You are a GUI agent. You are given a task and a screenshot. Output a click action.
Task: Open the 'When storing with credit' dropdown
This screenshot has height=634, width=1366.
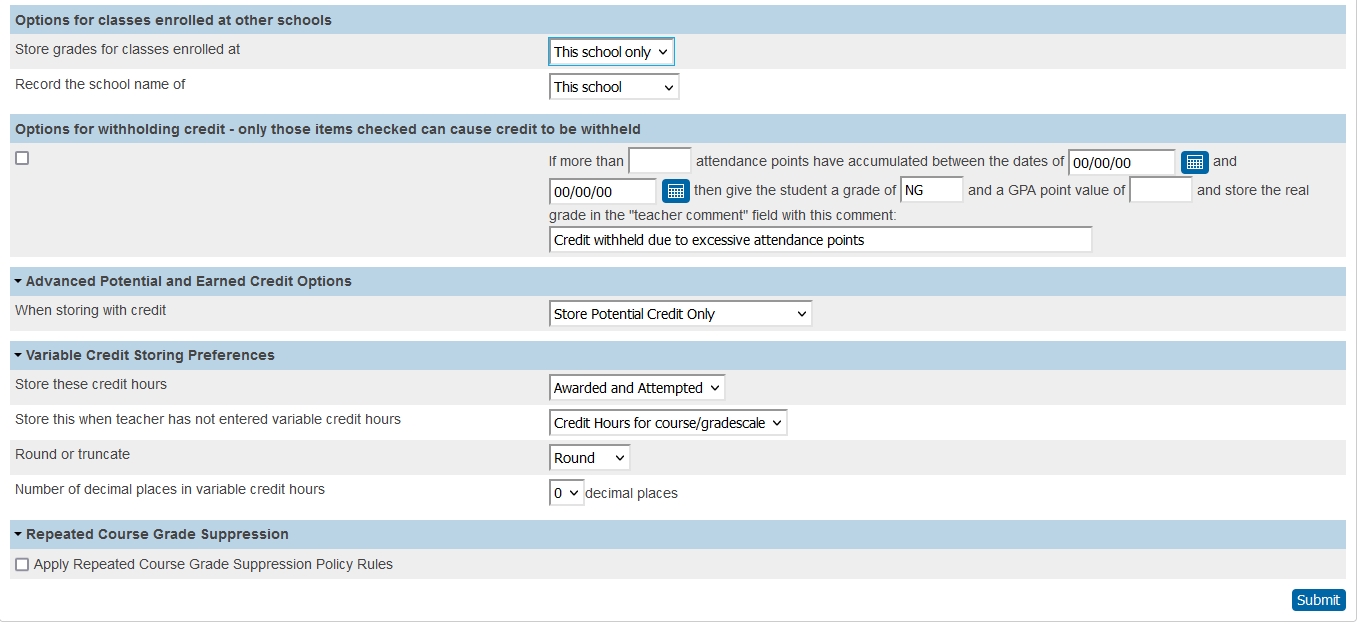point(680,314)
